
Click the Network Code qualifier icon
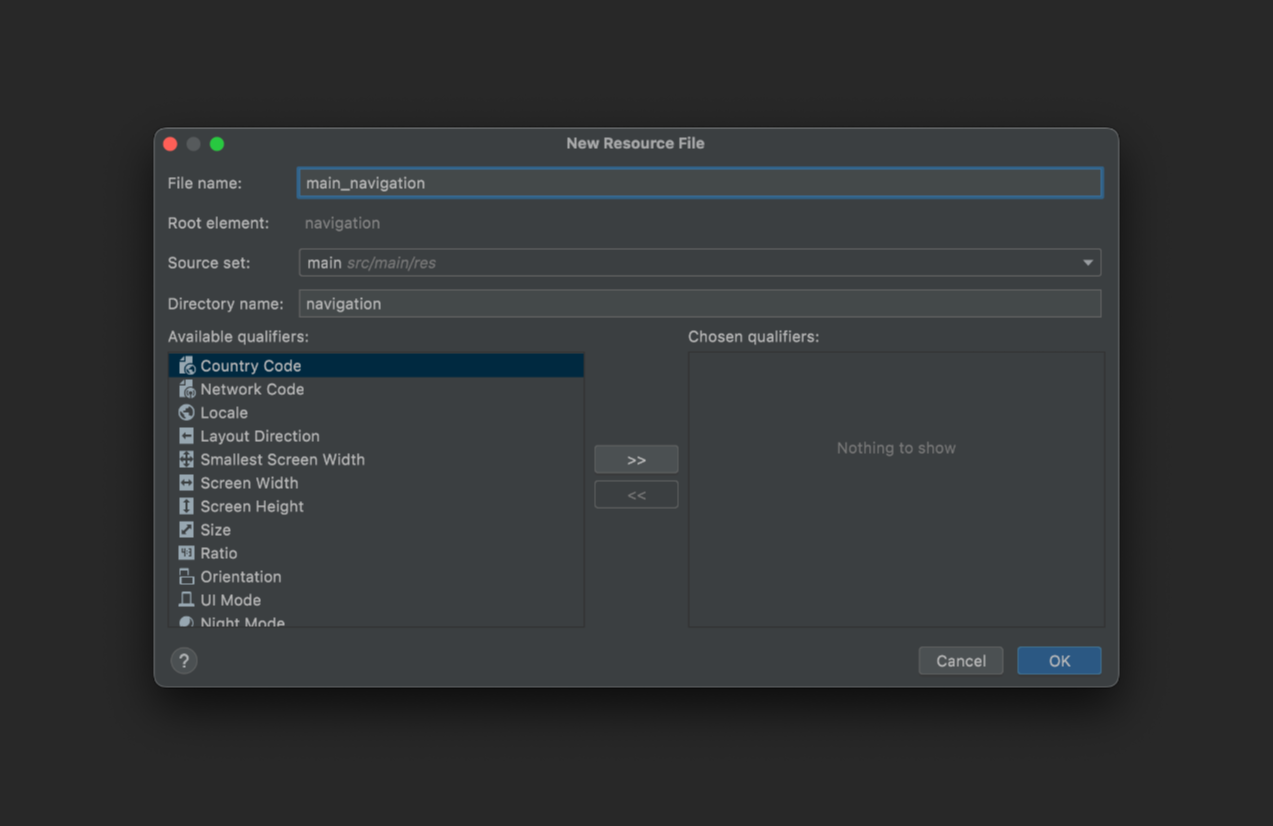tap(186, 389)
